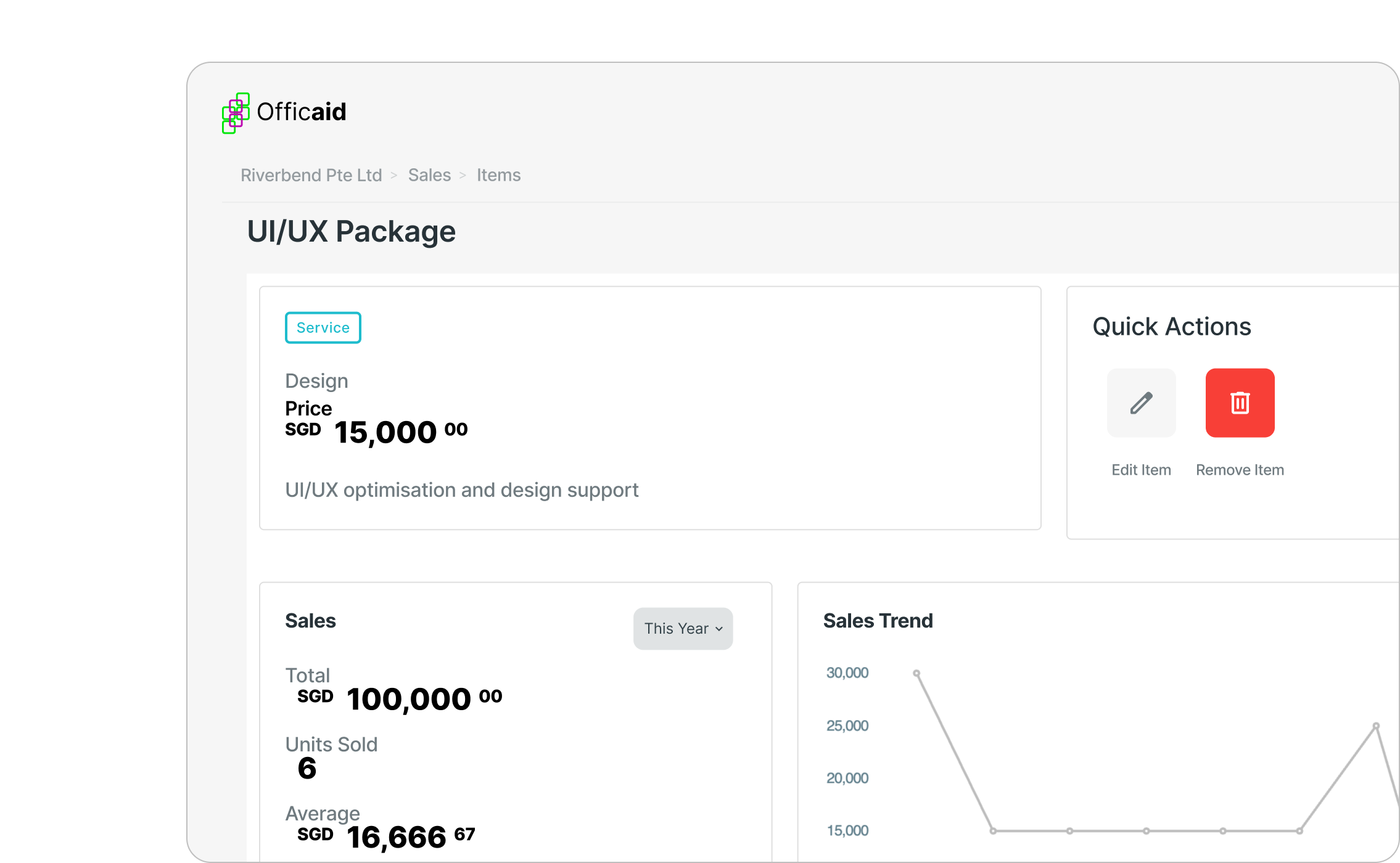Viewport: 1400px width, 863px height.
Task: Go to Riverbend Pte Ltd breadcrumb
Action: tap(311, 175)
